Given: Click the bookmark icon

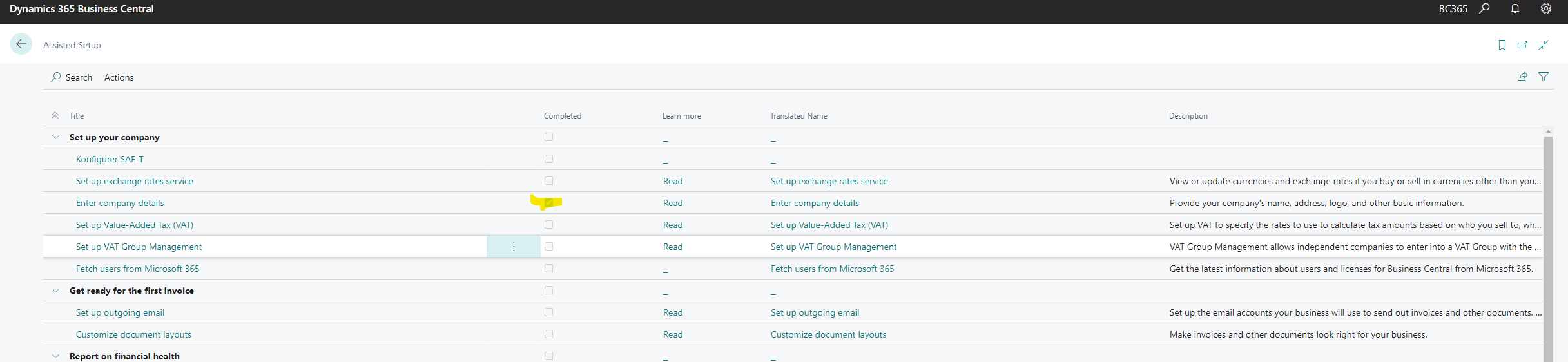Looking at the screenshot, I should [x=1502, y=45].
